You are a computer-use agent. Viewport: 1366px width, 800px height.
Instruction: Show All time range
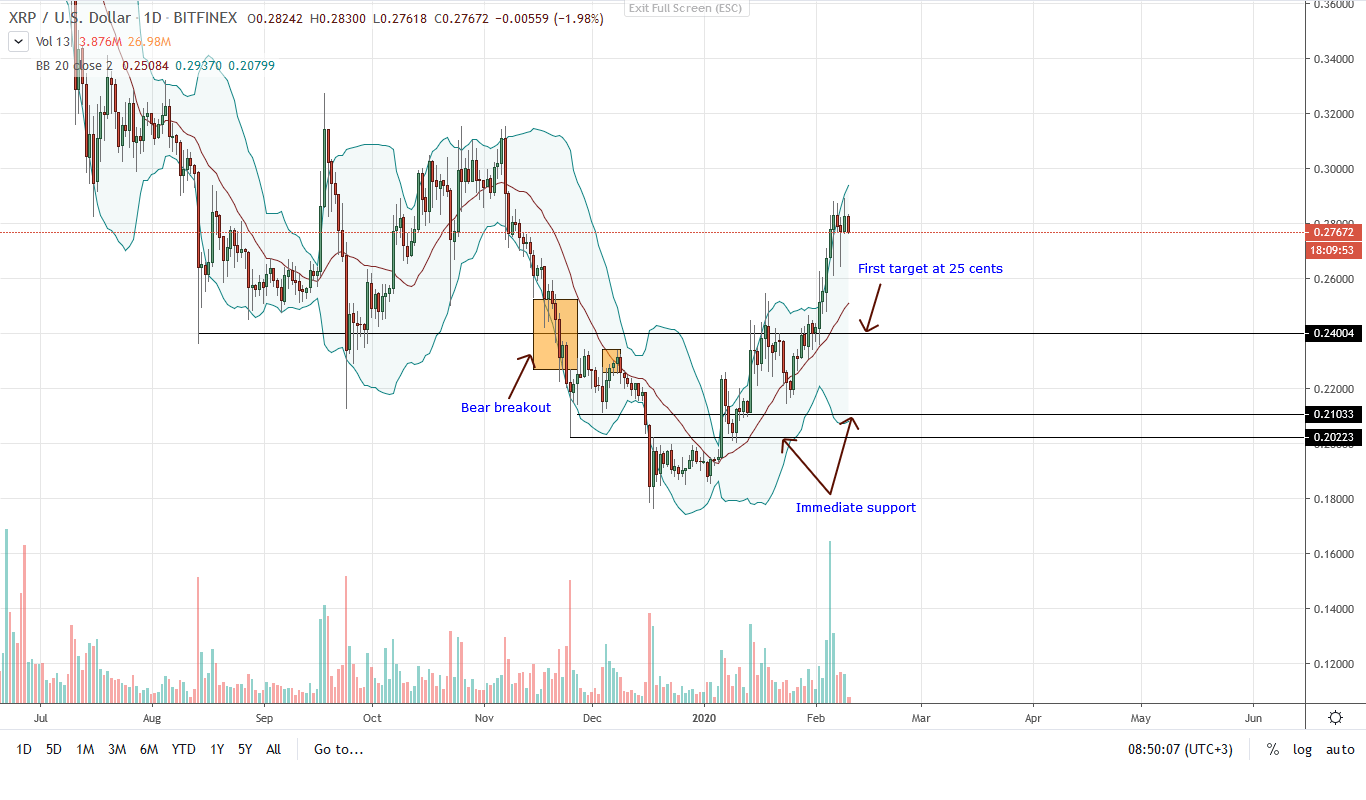tap(273, 749)
